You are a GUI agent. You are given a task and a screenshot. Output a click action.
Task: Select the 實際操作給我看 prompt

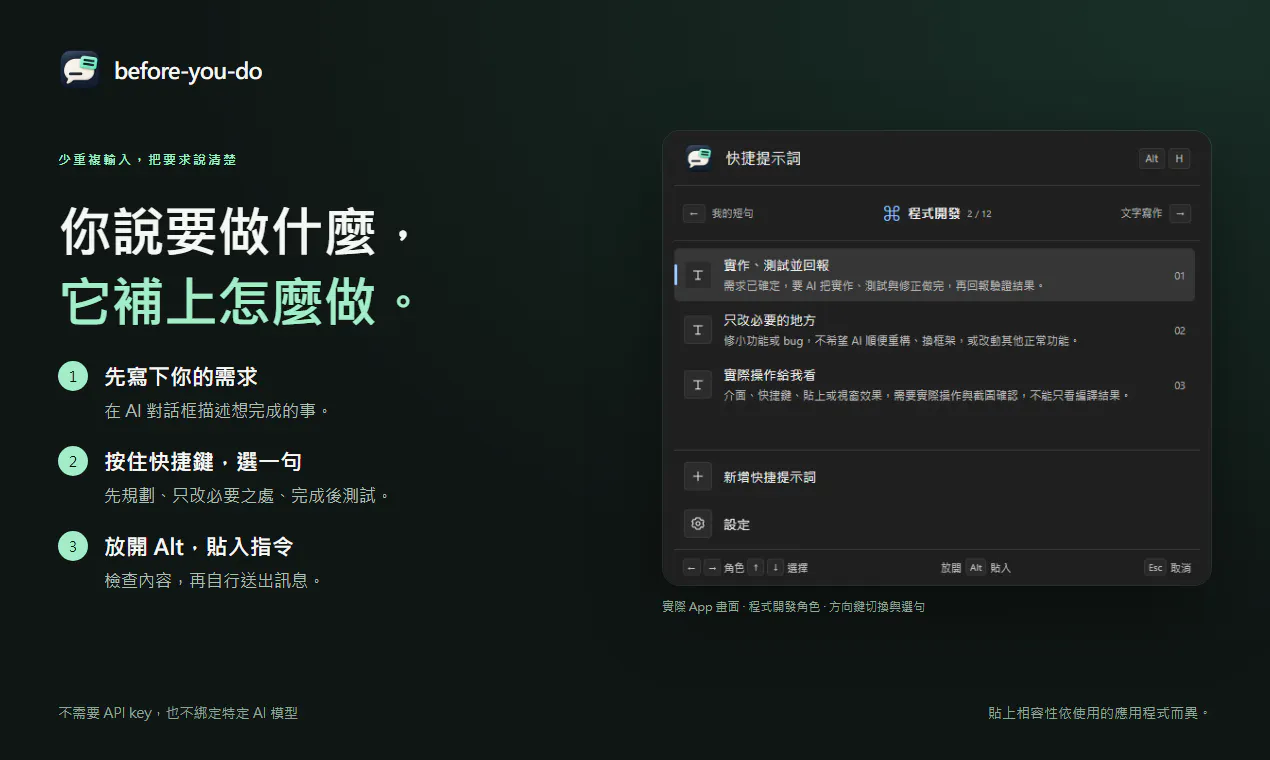(934, 385)
